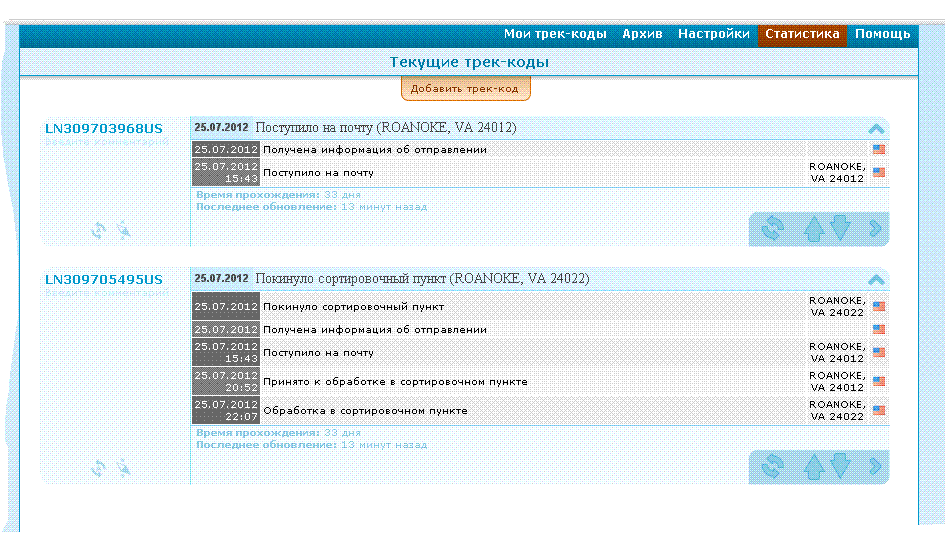Click comment field under LN309705495US
Screen dimensions: 945x545
[x=106, y=293]
